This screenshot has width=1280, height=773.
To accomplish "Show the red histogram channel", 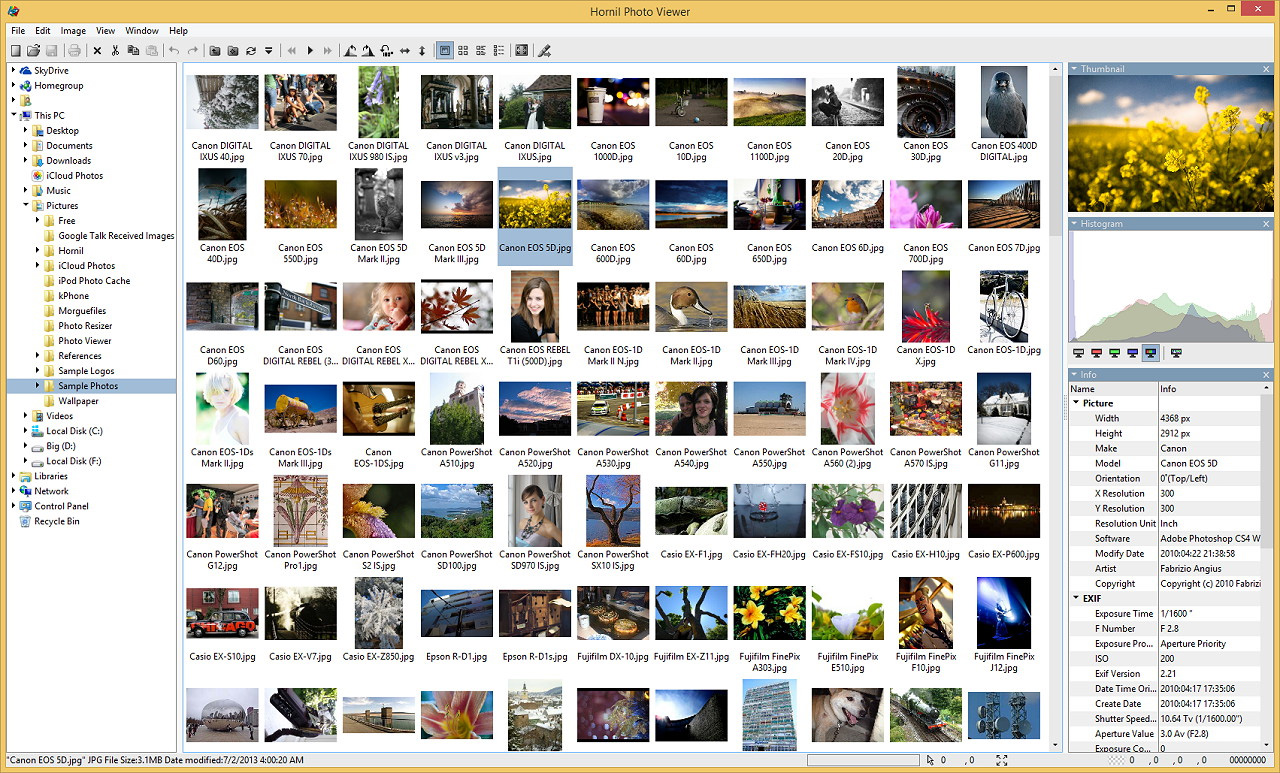I will coord(1096,353).
